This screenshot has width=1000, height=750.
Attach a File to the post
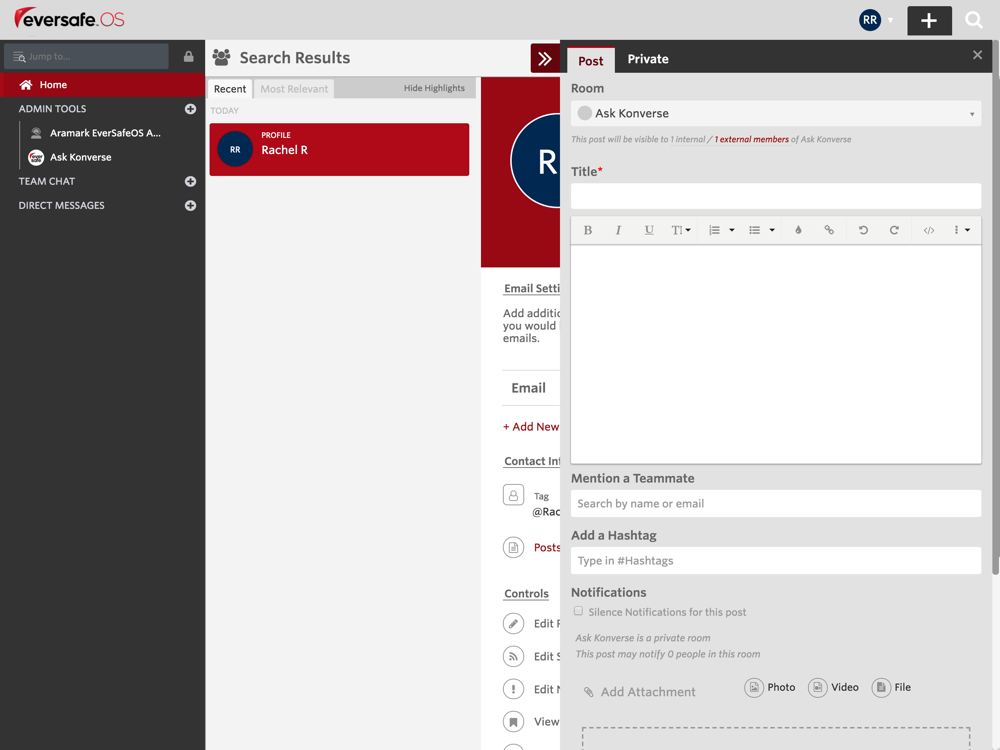892,688
